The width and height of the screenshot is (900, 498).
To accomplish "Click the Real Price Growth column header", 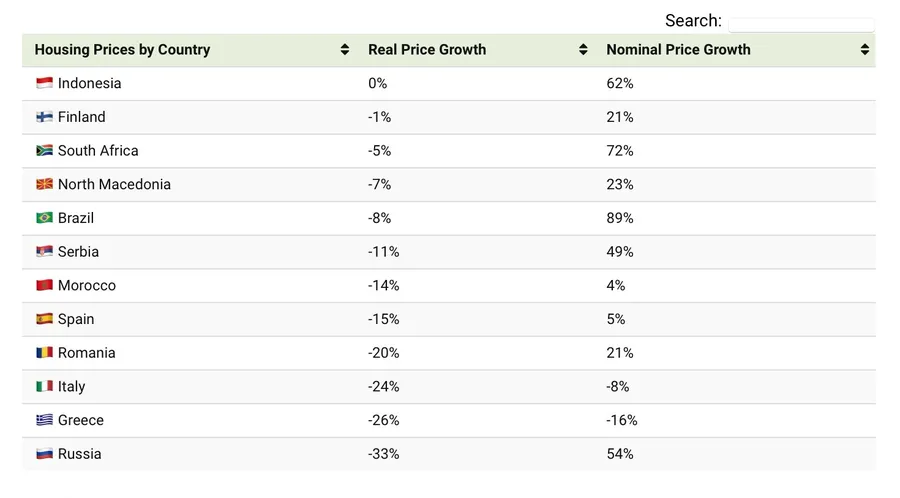I will click(x=427, y=50).
